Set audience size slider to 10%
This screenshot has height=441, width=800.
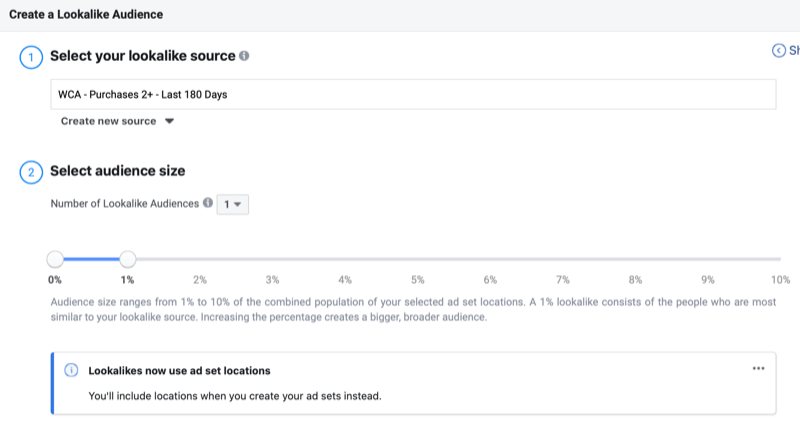click(x=780, y=260)
